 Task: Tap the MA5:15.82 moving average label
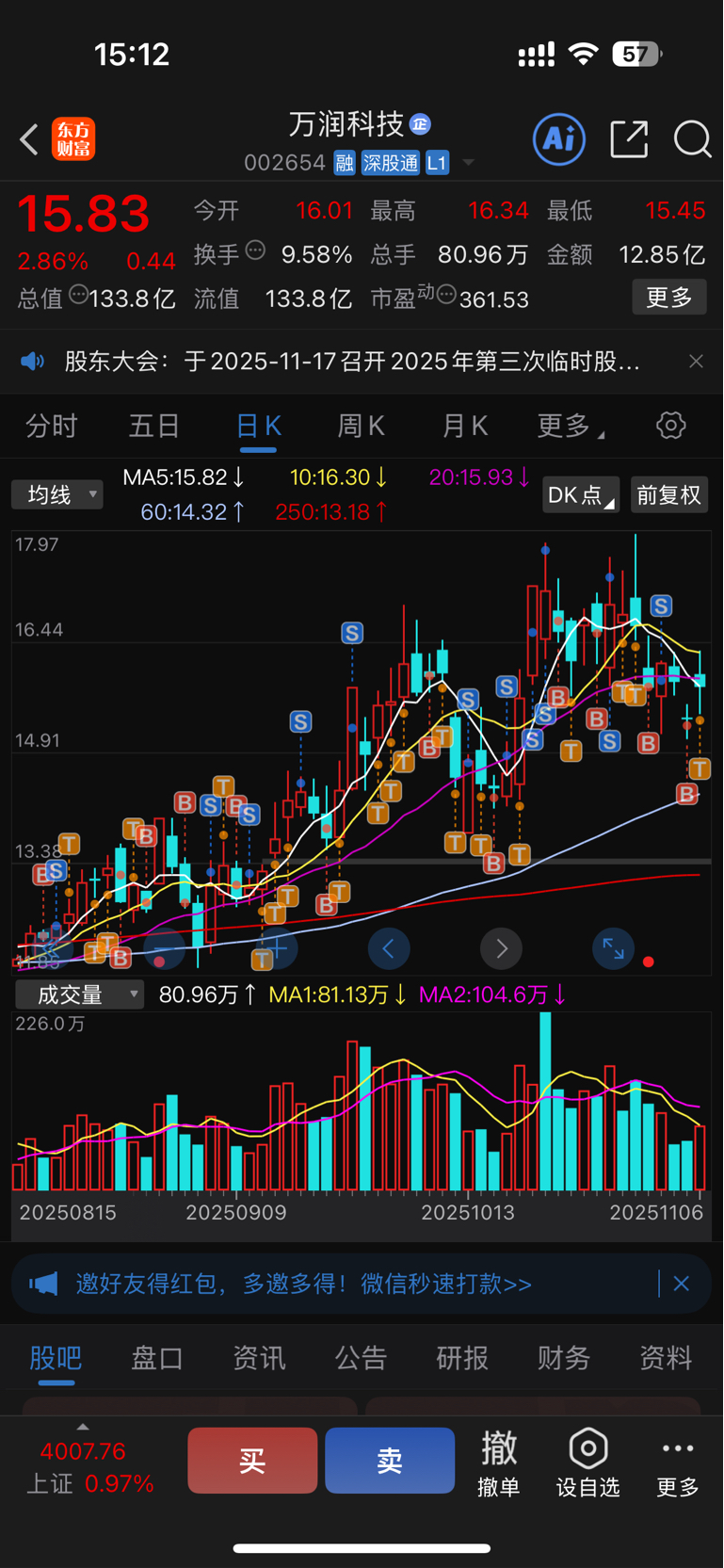pos(184,477)
